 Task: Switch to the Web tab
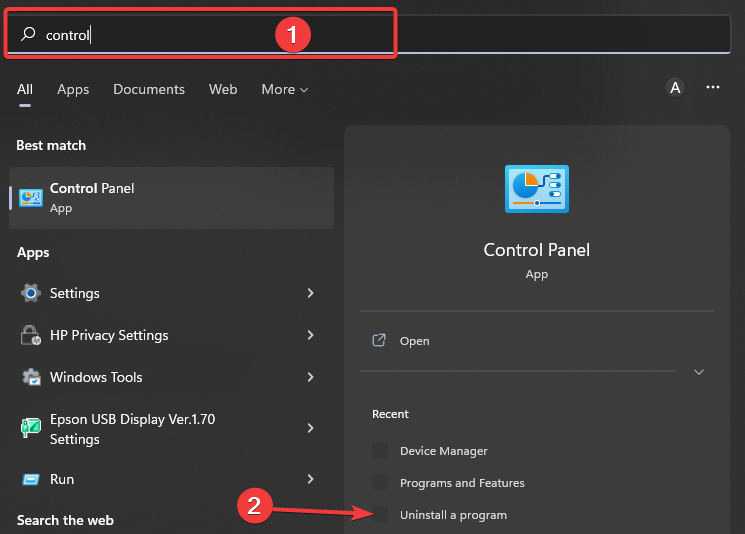[x=223, y=89]
